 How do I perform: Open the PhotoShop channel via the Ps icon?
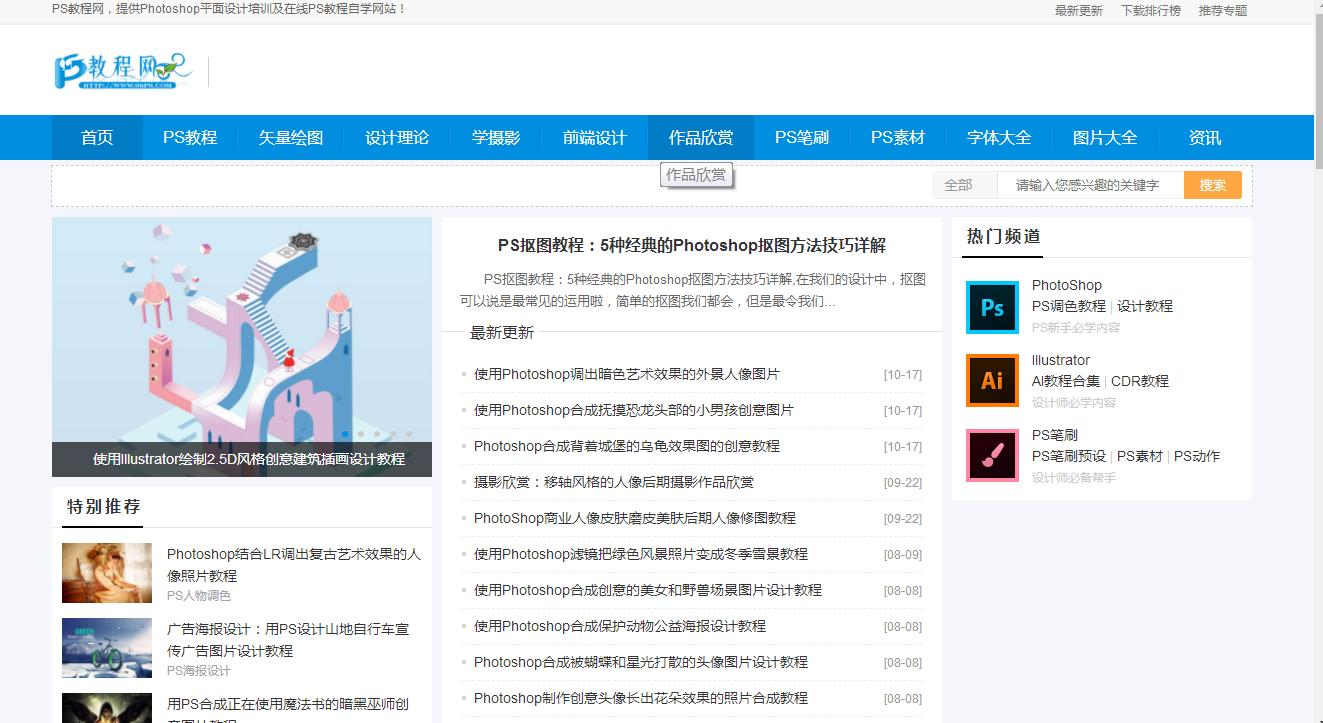click(x=992, y=306)
